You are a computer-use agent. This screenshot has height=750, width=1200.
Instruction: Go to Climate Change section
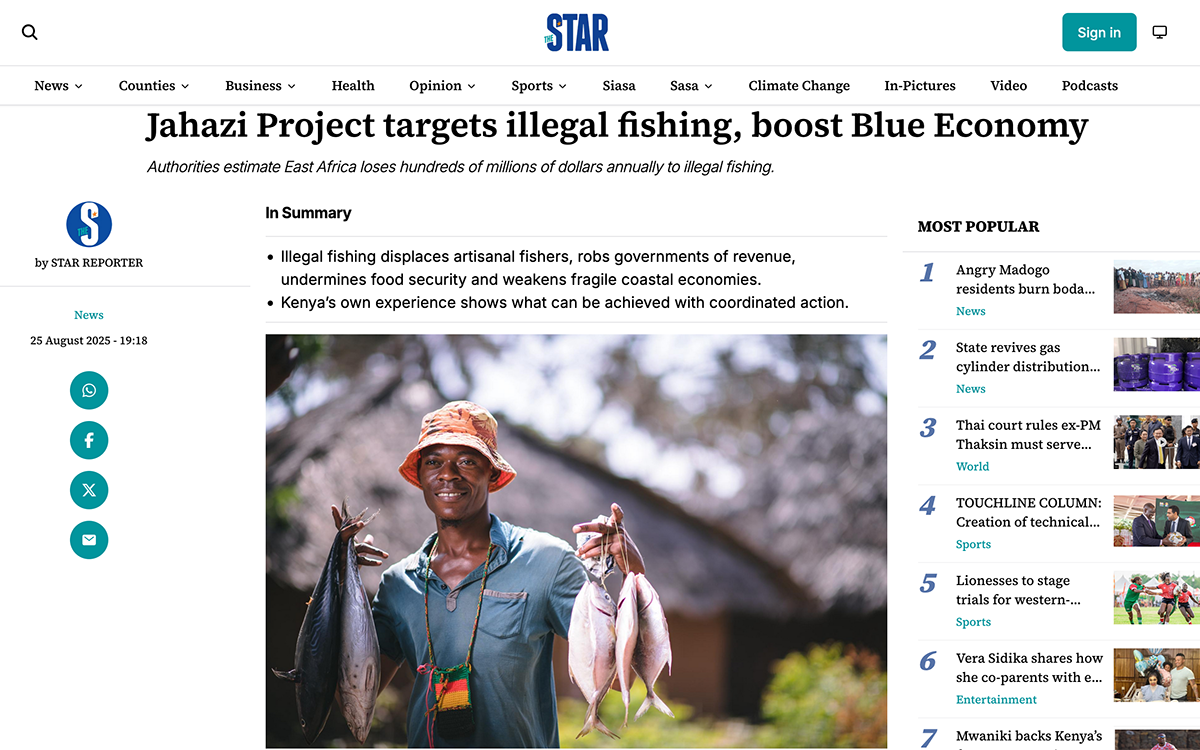pyautogui.click(x=799, y=86)
